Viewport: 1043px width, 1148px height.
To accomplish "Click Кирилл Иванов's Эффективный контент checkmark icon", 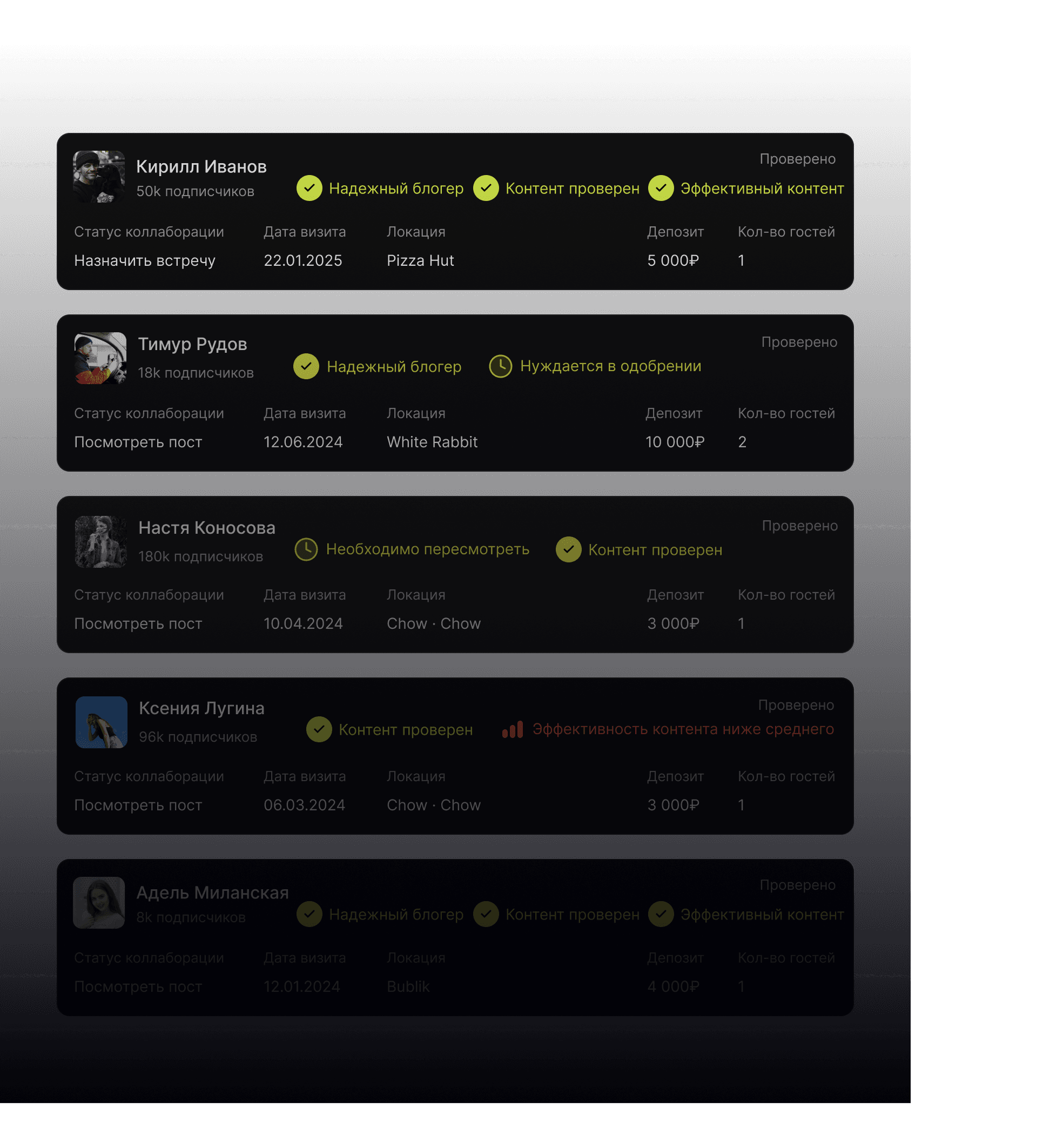I will tap(661, 188).
